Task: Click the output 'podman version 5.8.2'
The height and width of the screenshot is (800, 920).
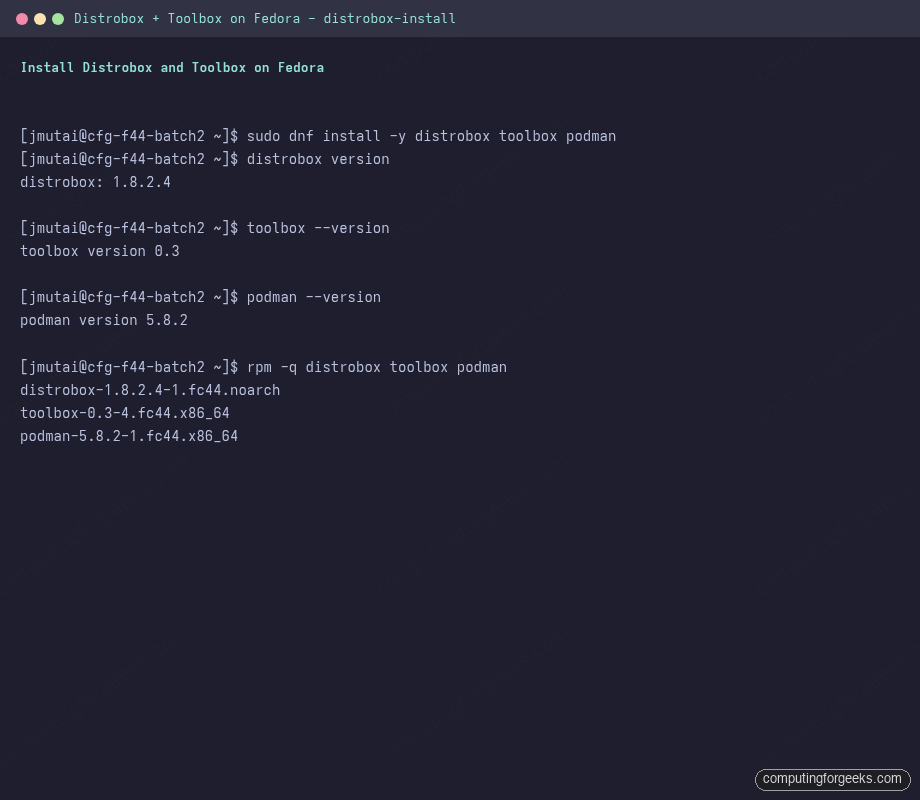Action: pos(104,320)
